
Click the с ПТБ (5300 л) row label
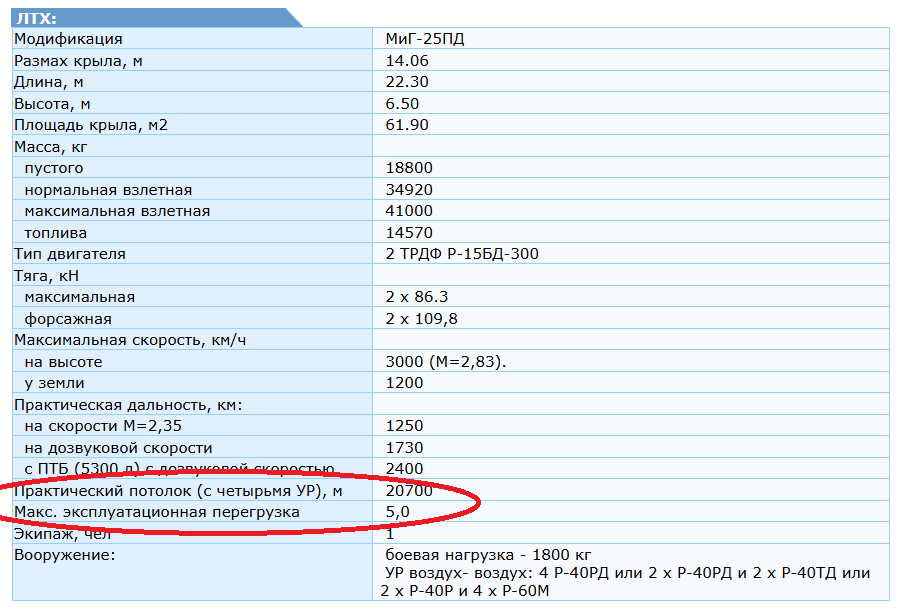coord(179,470)
